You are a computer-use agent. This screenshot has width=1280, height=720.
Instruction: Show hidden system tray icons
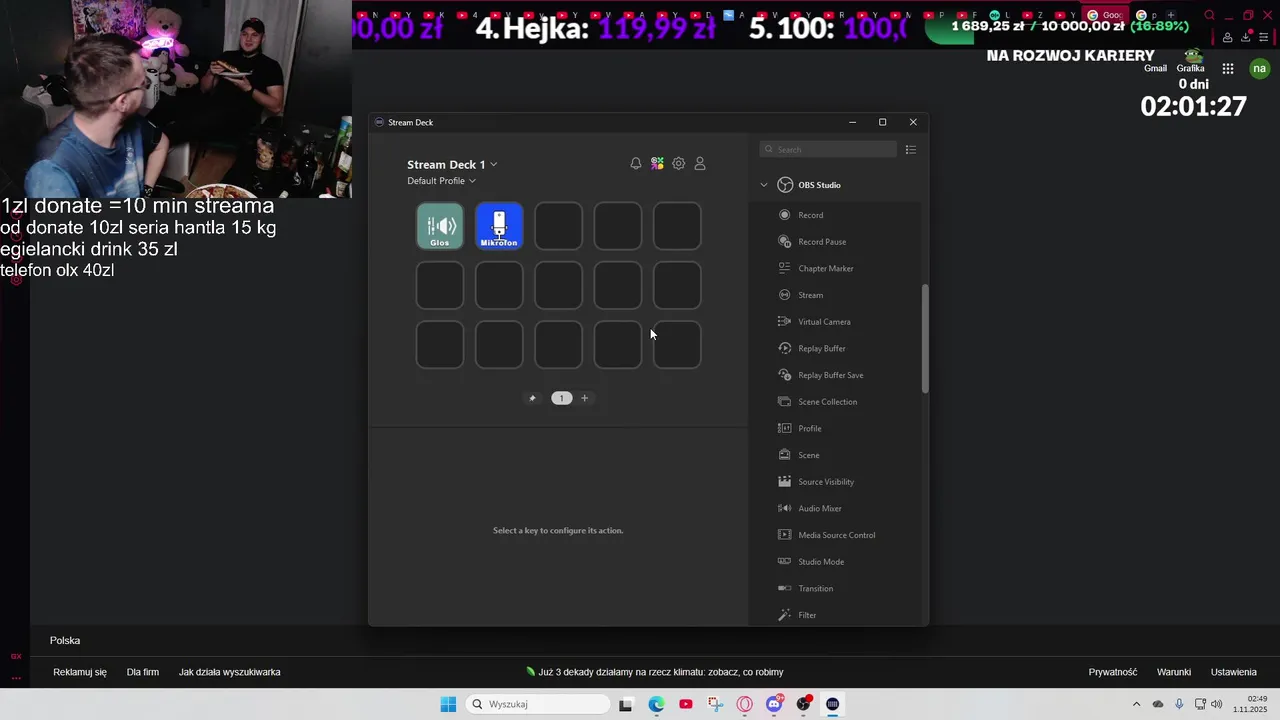click(x=1136, y=704)
